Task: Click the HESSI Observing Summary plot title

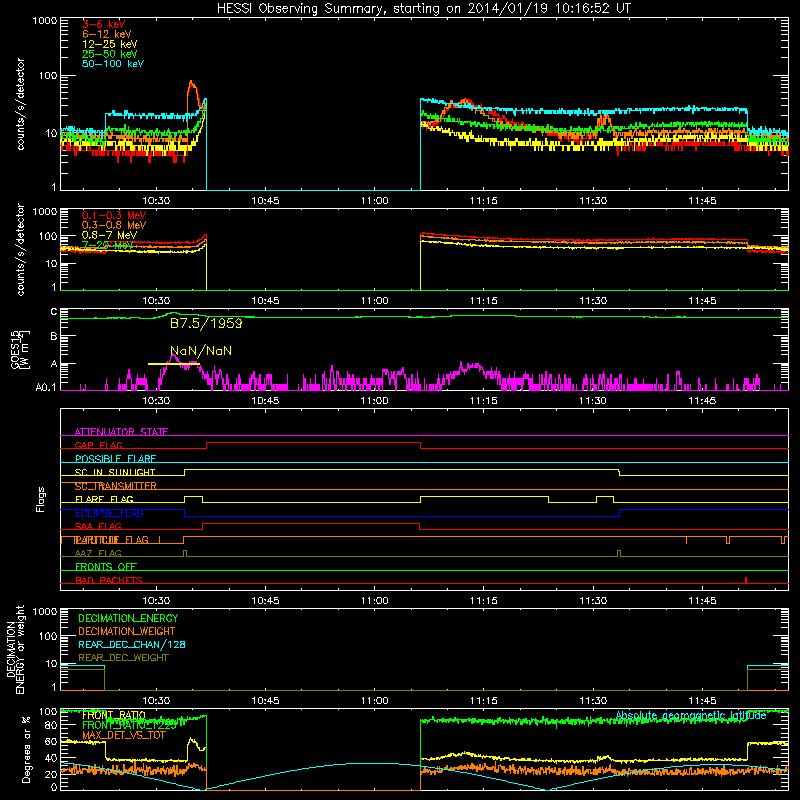Action: pos(424,8)
